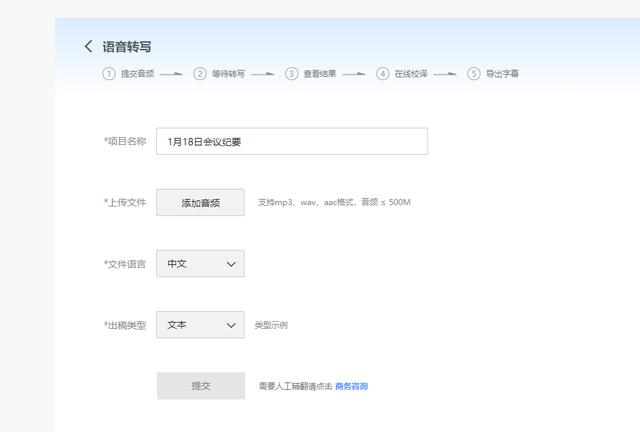Screen dimensions: 640x432
Task: Open the 文件语言 dropdown showing 中文
Action: pos(200,264)
